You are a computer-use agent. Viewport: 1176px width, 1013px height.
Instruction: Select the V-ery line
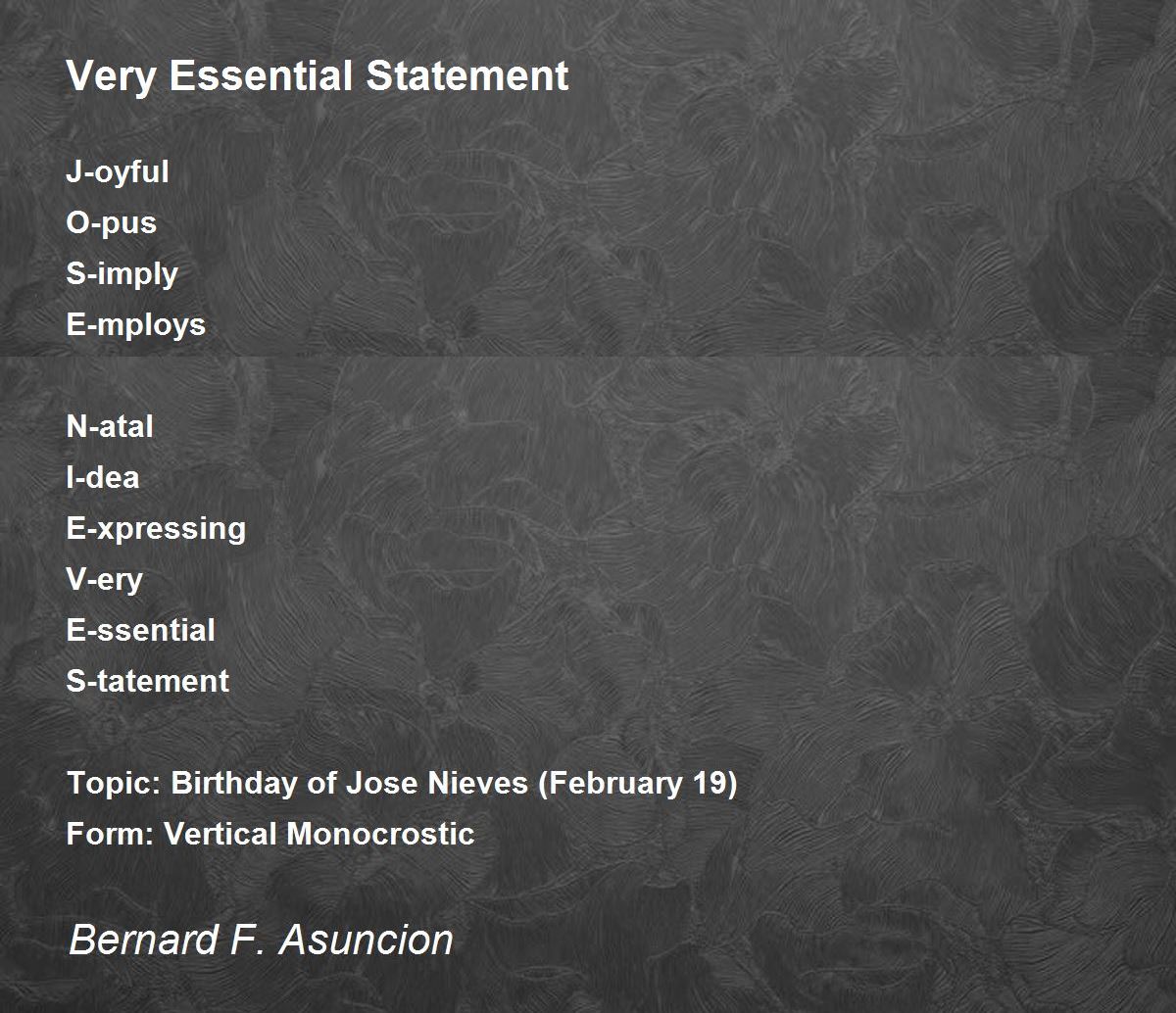point(105,580)
